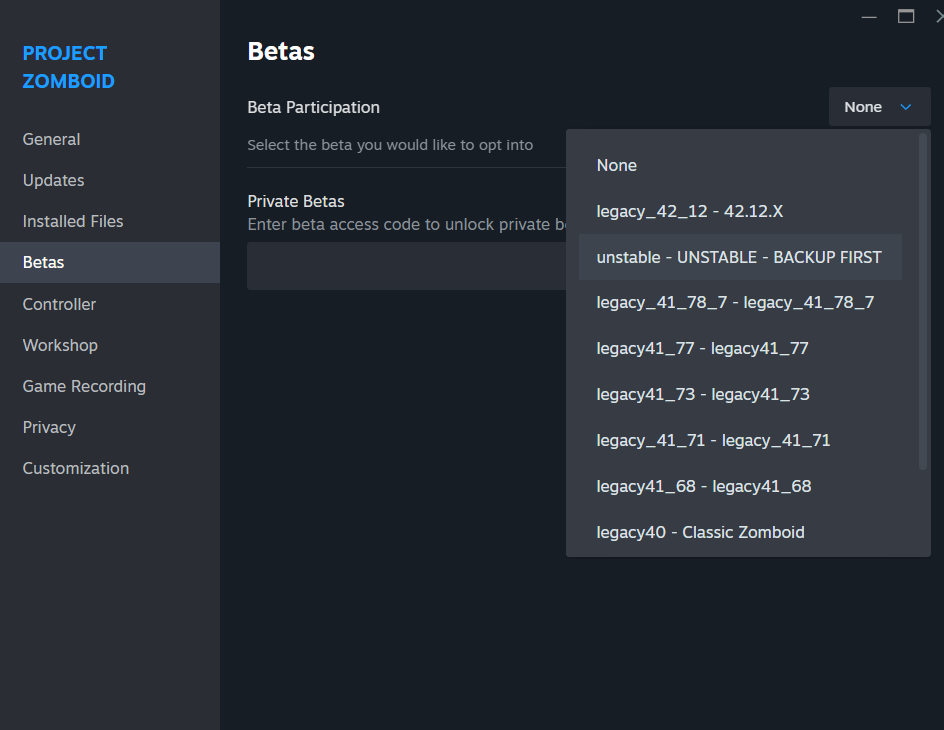Open the Betas settings section
The image size is (944, 730).
[x=43, y=262]
